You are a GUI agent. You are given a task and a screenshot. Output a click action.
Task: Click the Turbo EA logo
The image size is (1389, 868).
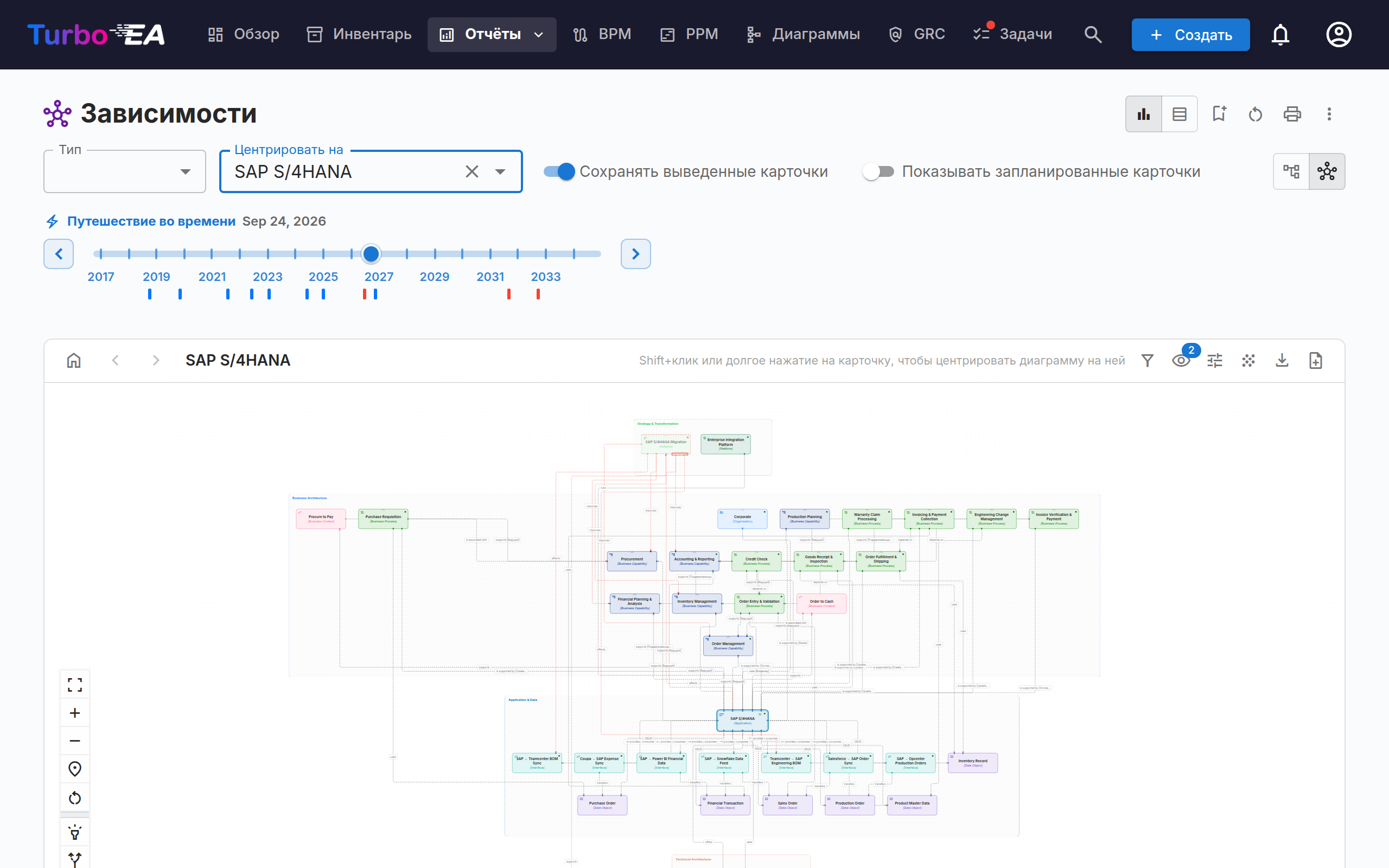(96, 34)
